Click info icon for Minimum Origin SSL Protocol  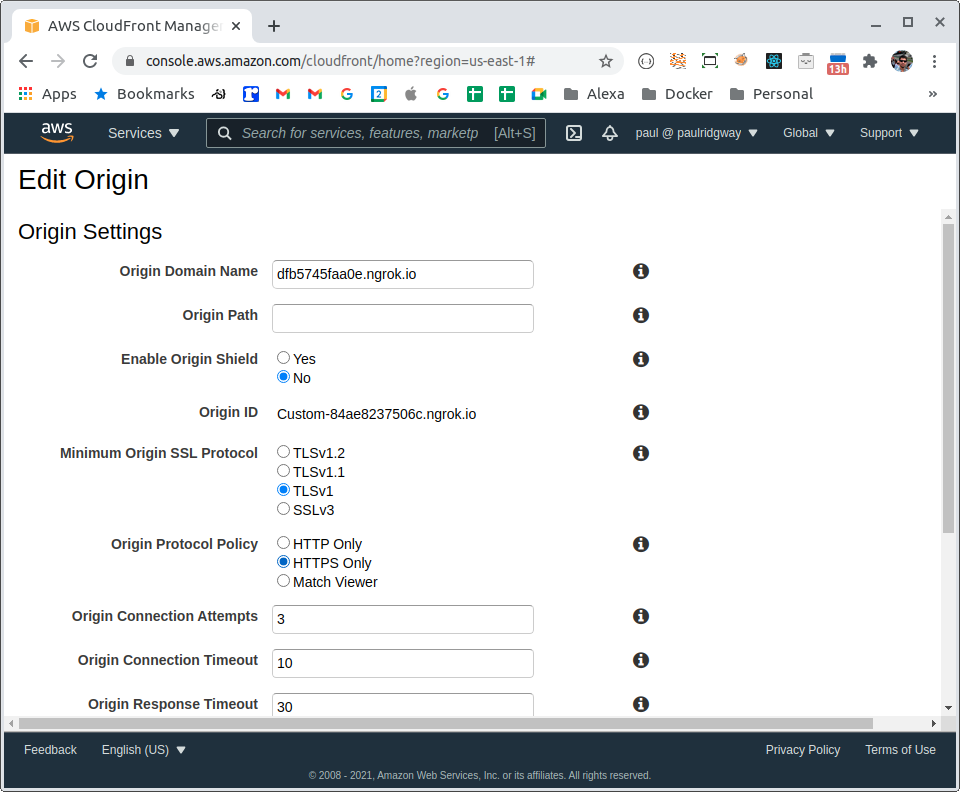640,454
